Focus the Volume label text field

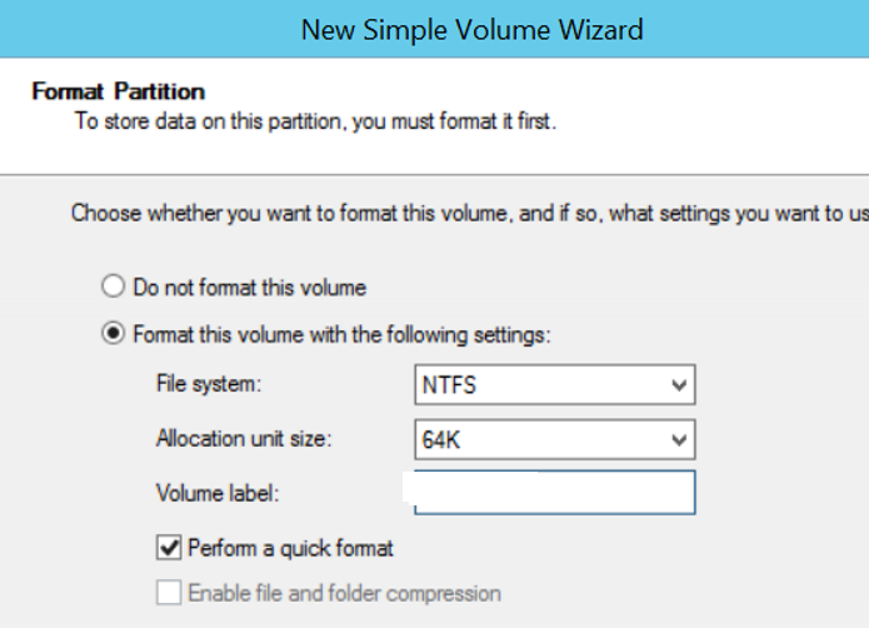[x=555, y=493]
